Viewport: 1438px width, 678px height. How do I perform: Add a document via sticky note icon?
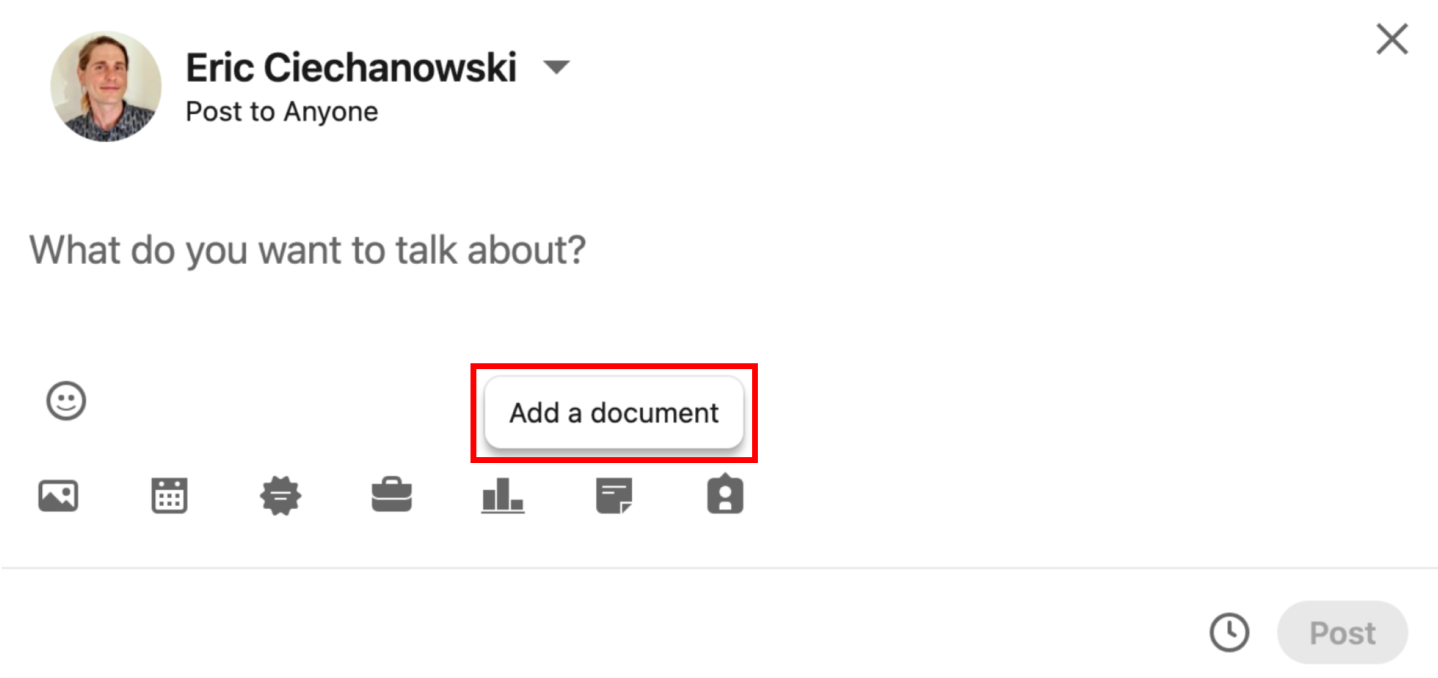pyautogui.click(x=613, y=496)
